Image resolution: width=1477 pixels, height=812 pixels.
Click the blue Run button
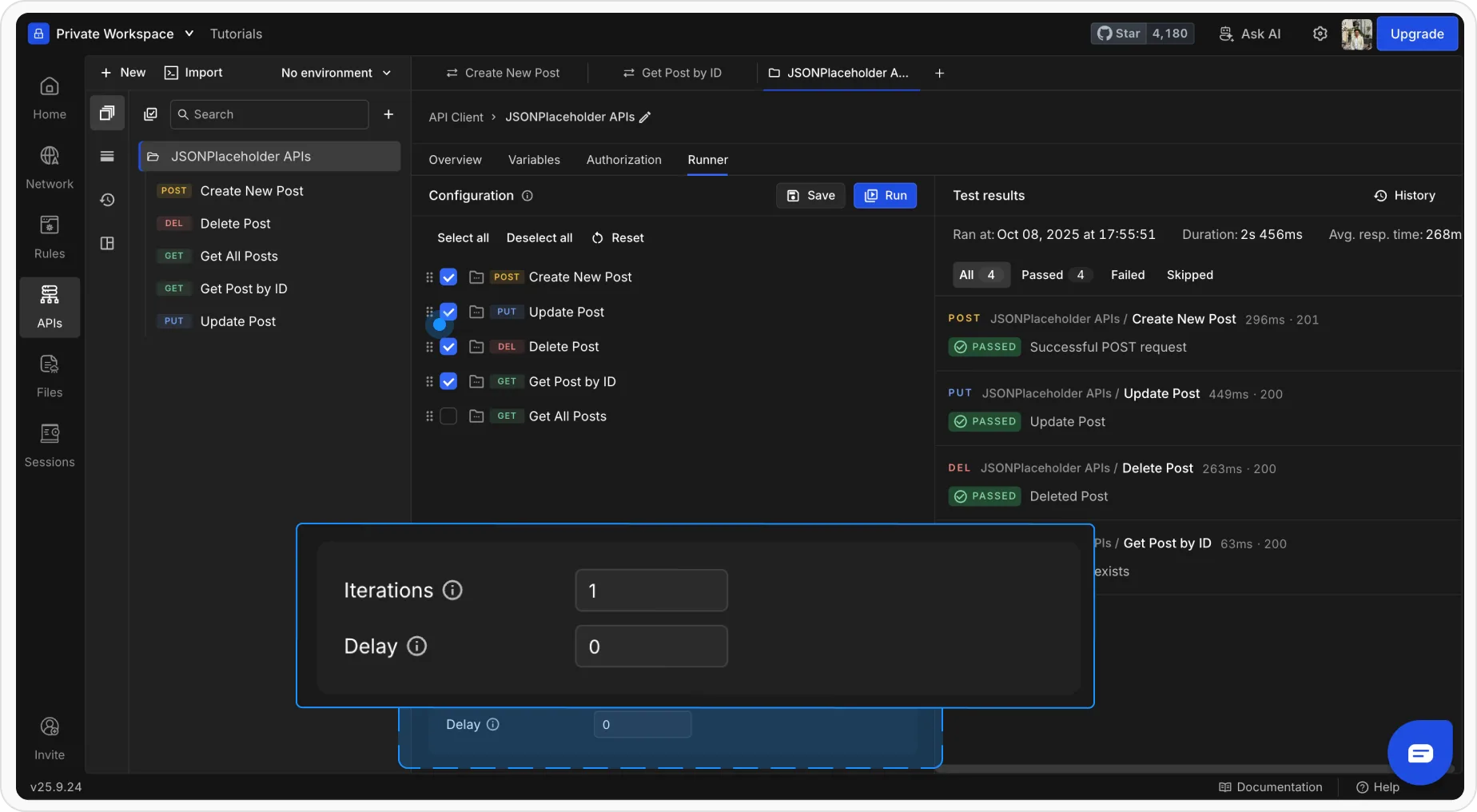[x=885, y=196]
